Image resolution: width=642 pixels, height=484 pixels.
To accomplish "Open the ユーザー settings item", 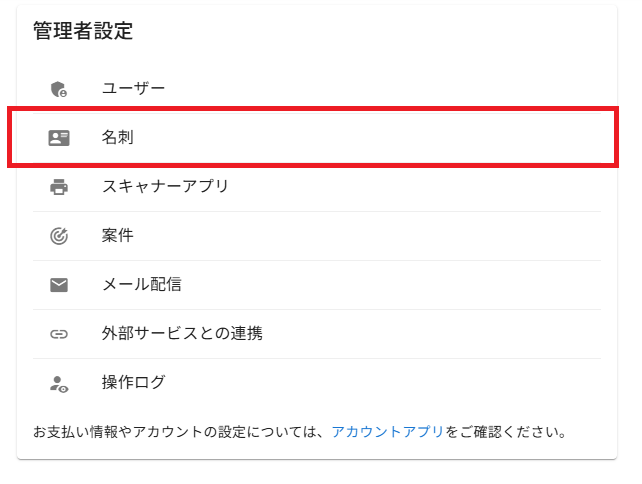I will (133, 89).
